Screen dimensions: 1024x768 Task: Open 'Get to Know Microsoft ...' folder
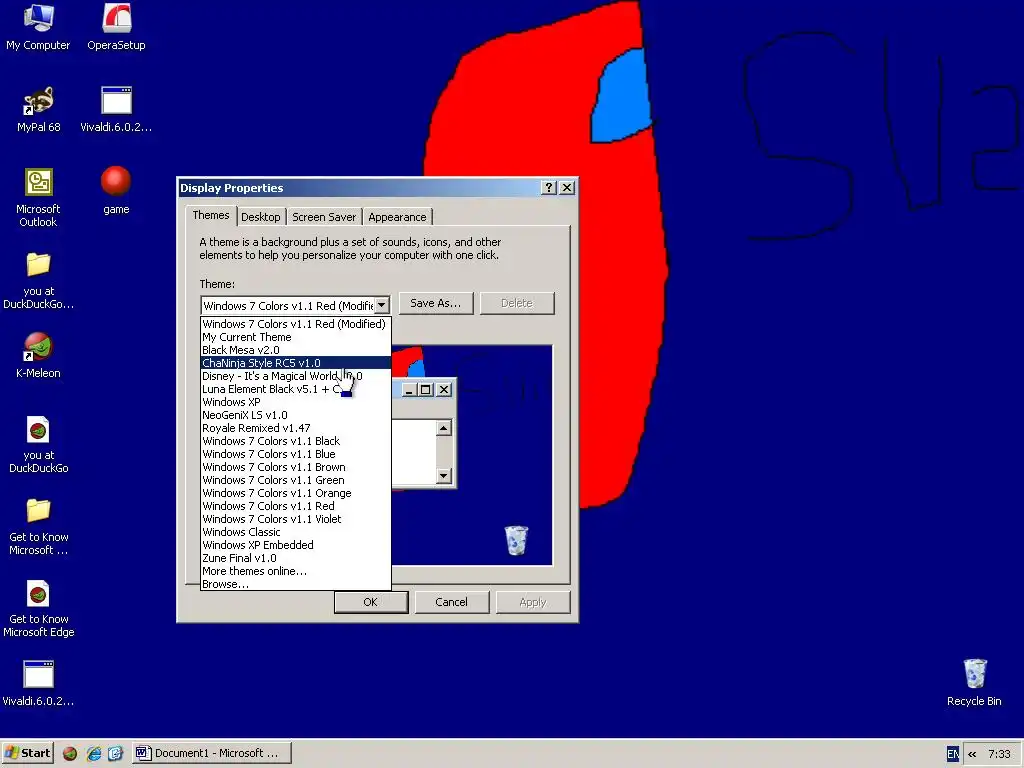click(39, 526)
